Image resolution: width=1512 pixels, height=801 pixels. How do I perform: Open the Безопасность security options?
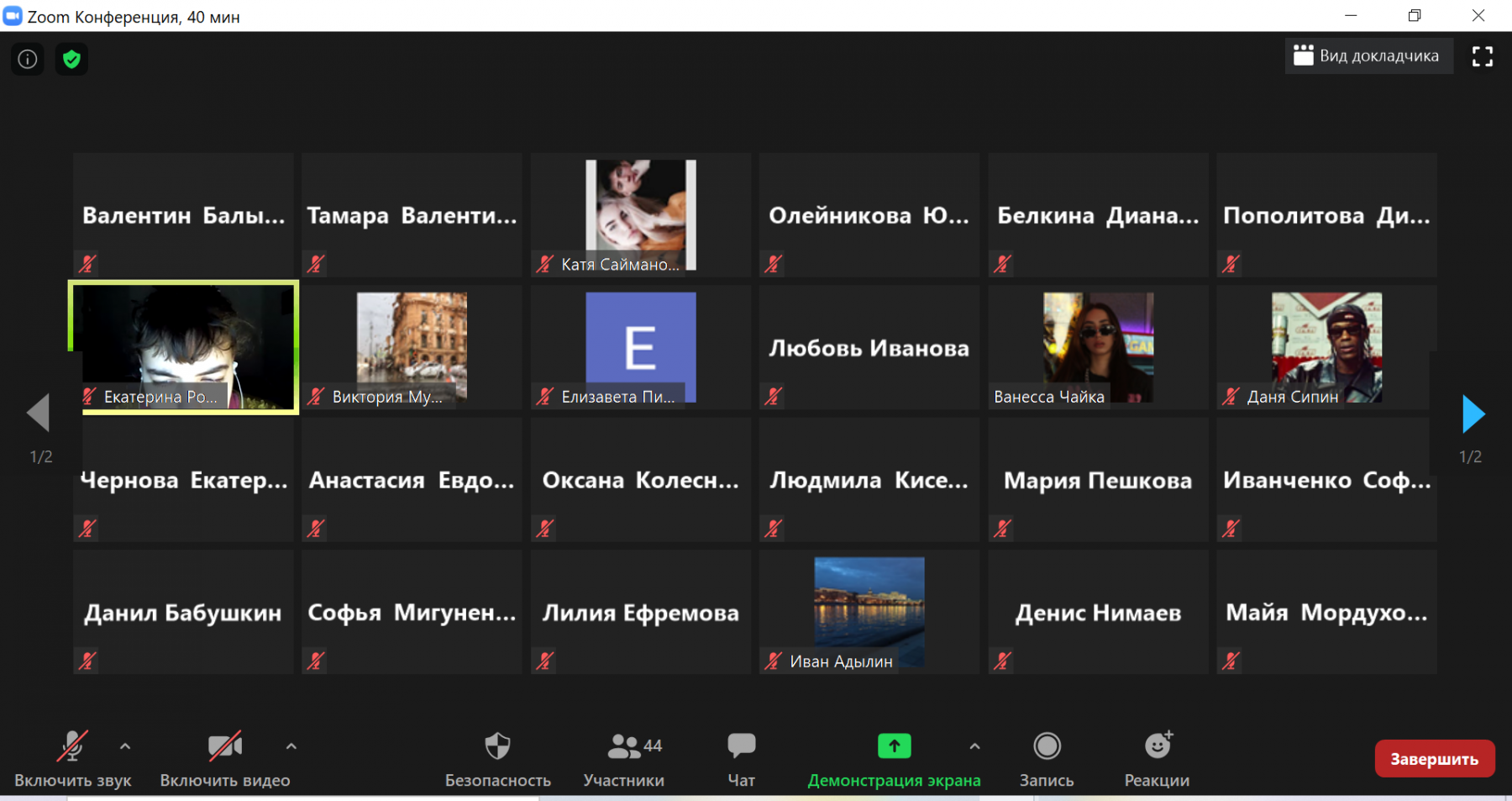click(x=497, y=759)
